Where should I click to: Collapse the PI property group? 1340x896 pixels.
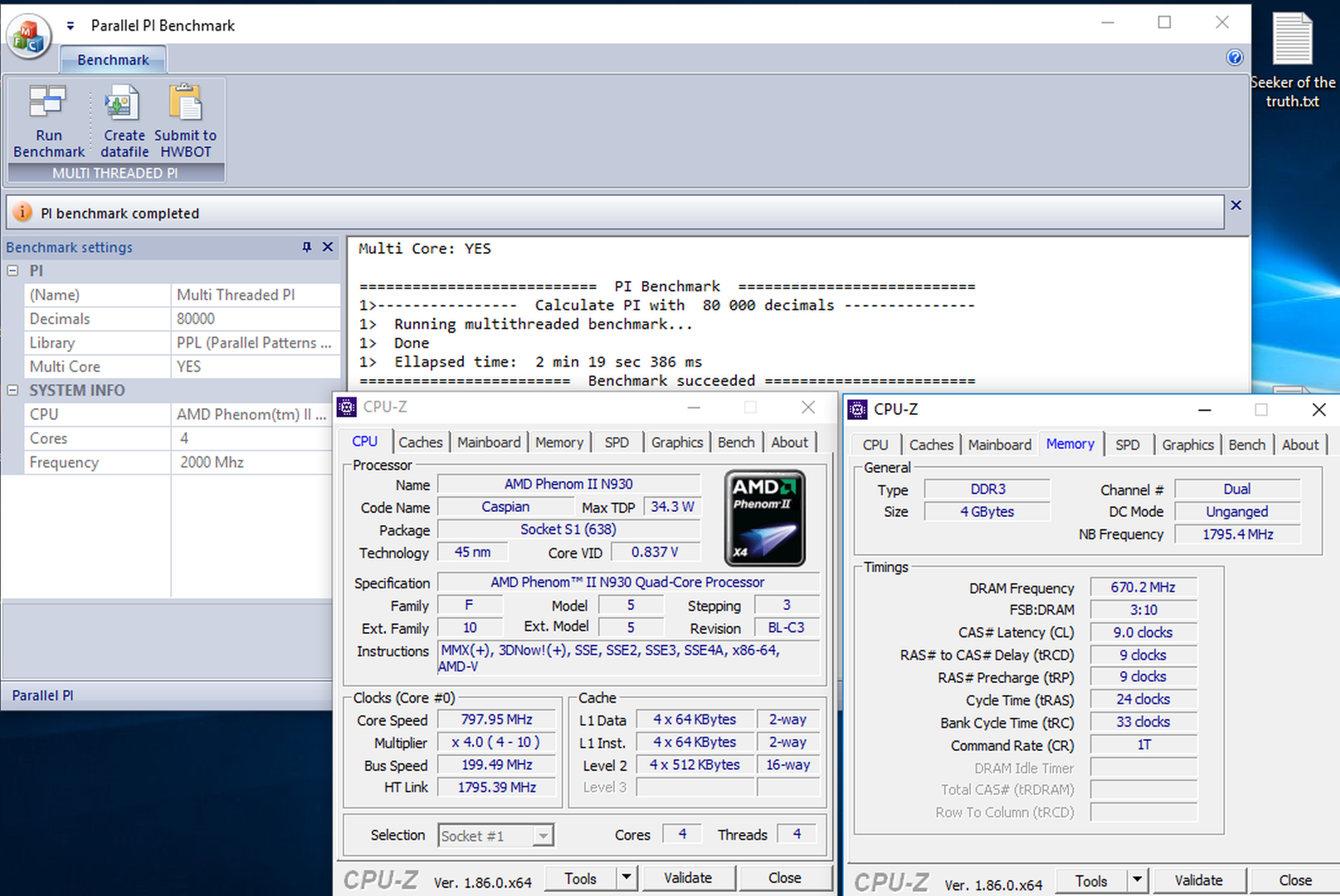(13, 270)
